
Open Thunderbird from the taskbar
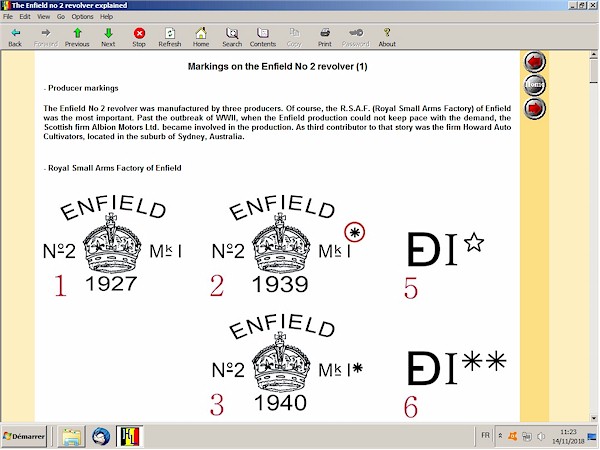point(101,436)
